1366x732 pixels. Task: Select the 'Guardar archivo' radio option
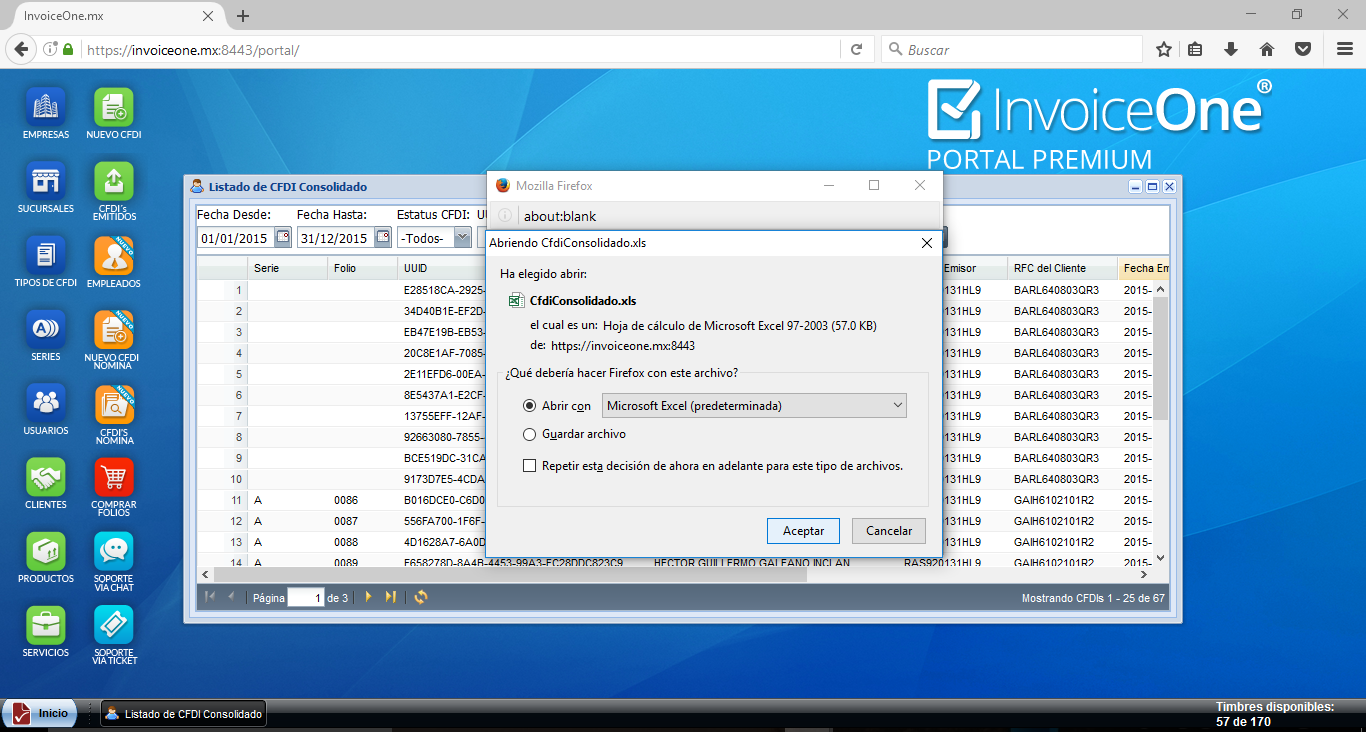[x=530, y=435]
